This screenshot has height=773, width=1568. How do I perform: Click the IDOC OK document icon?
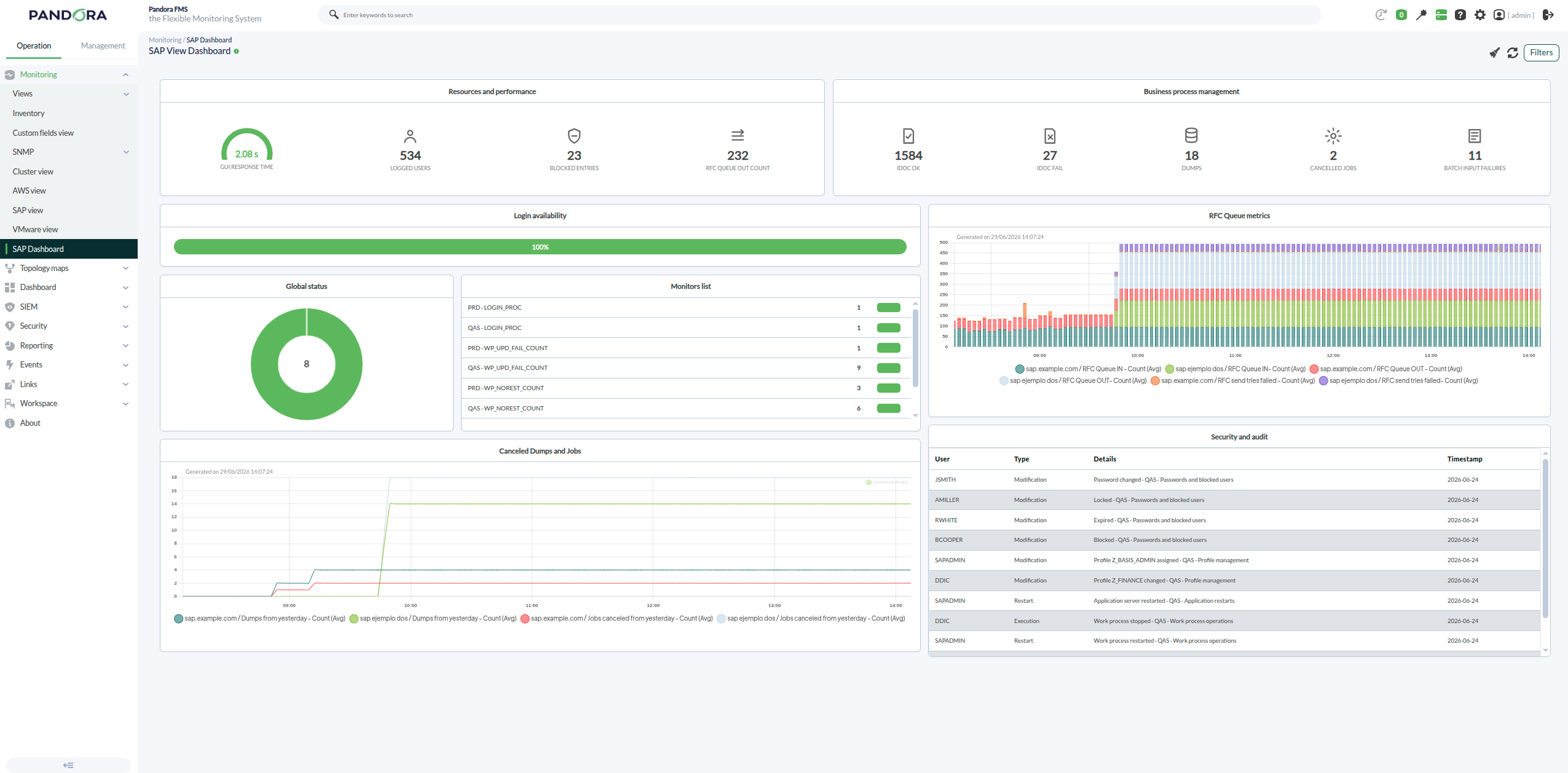coord(908,136)
